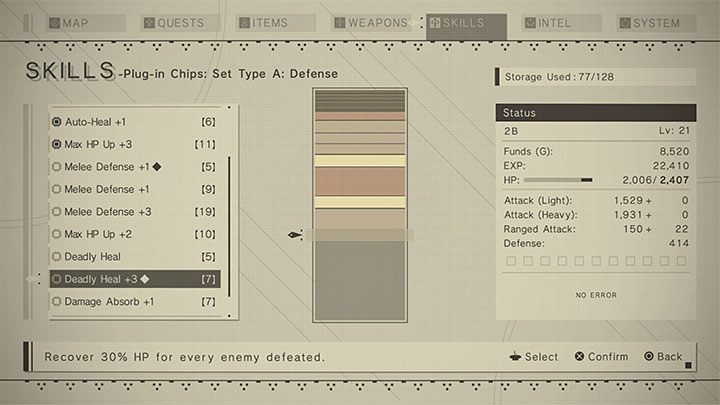Select the Melee Defense +3 row label
Viewport: 720px width, 405px height.
[108, 212]
